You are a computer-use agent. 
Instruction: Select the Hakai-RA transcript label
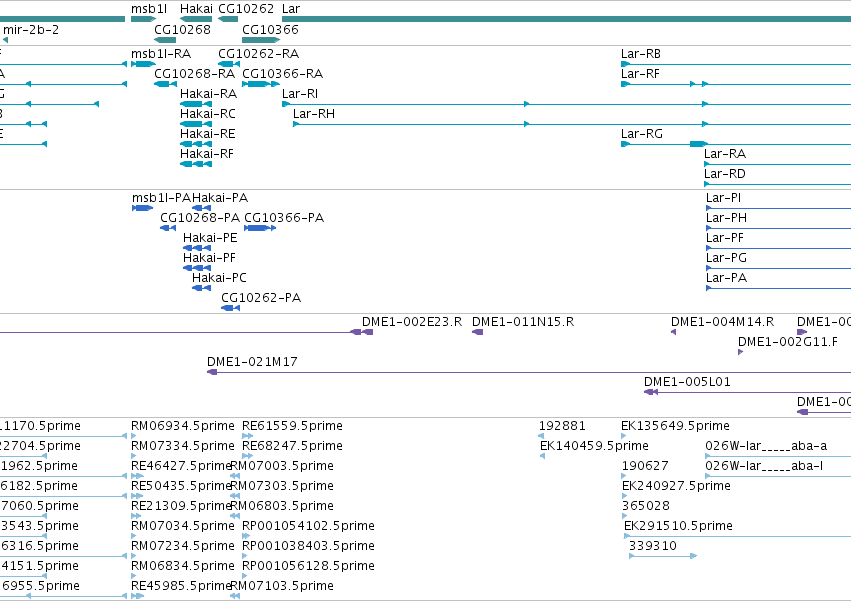tap(208, 94)
